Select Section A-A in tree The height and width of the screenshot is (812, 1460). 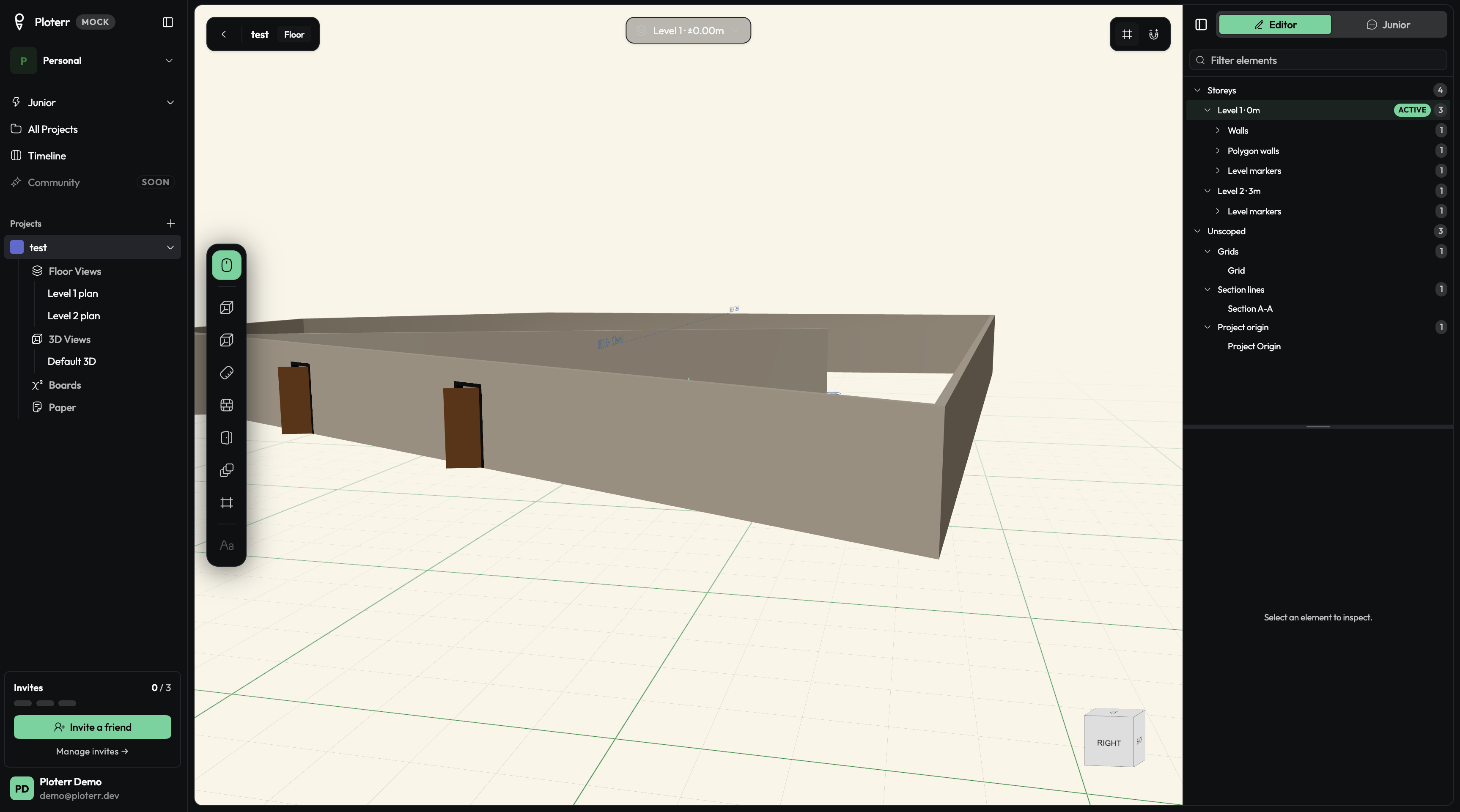point(1250,308)
